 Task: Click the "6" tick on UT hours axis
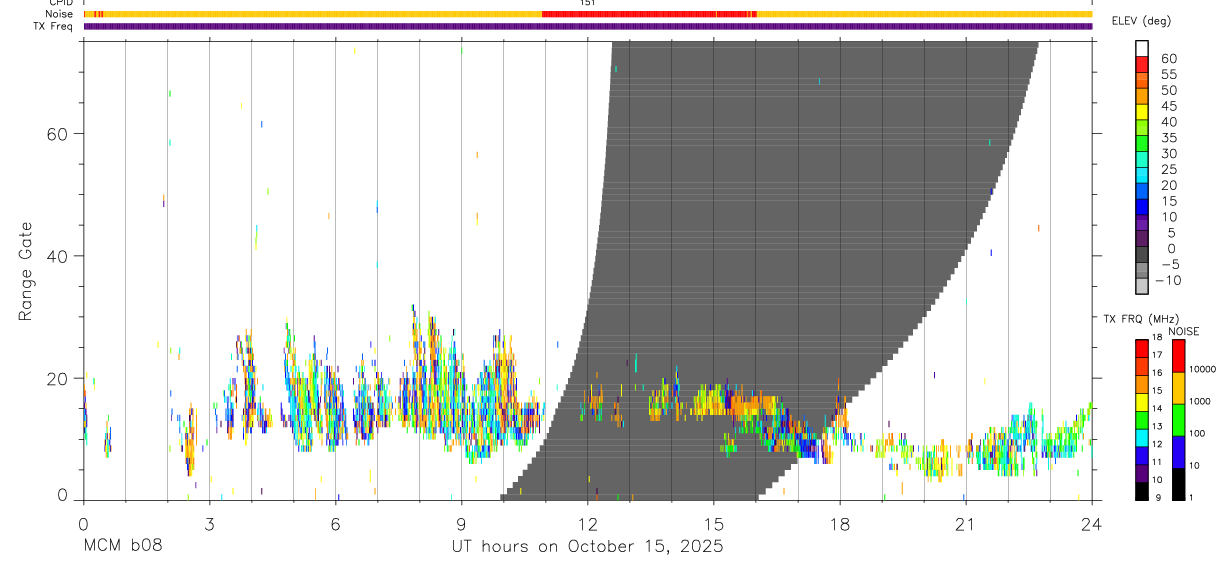click(x=335, y=524)
